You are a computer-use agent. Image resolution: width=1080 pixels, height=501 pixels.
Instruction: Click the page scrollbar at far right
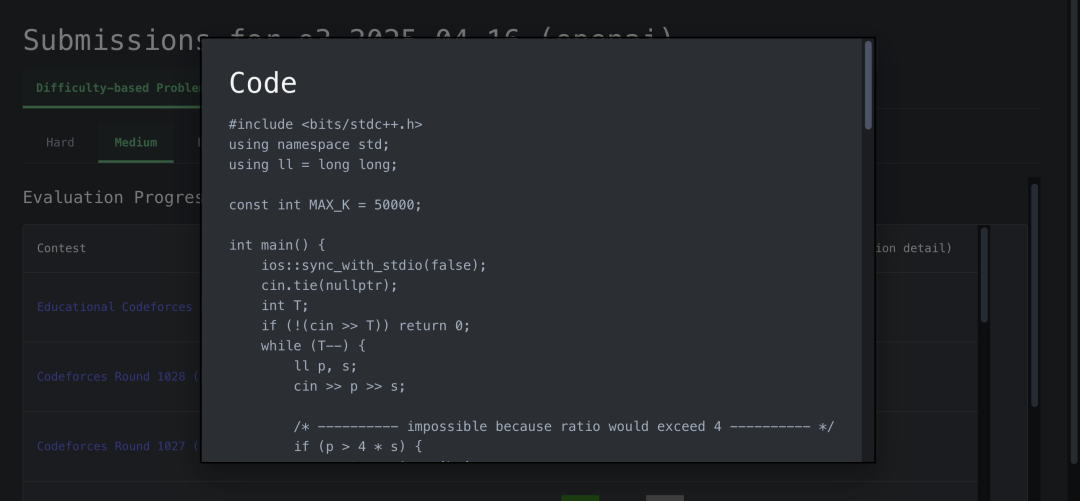[1034, 295]
